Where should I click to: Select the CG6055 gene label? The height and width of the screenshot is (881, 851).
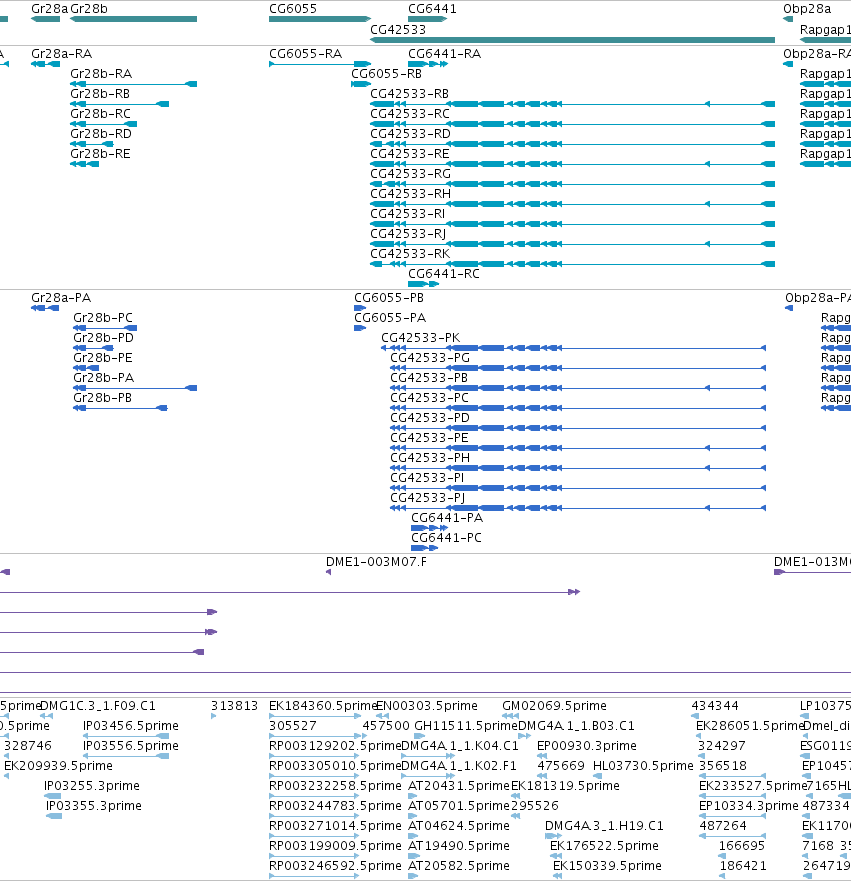tap(293, 9)
